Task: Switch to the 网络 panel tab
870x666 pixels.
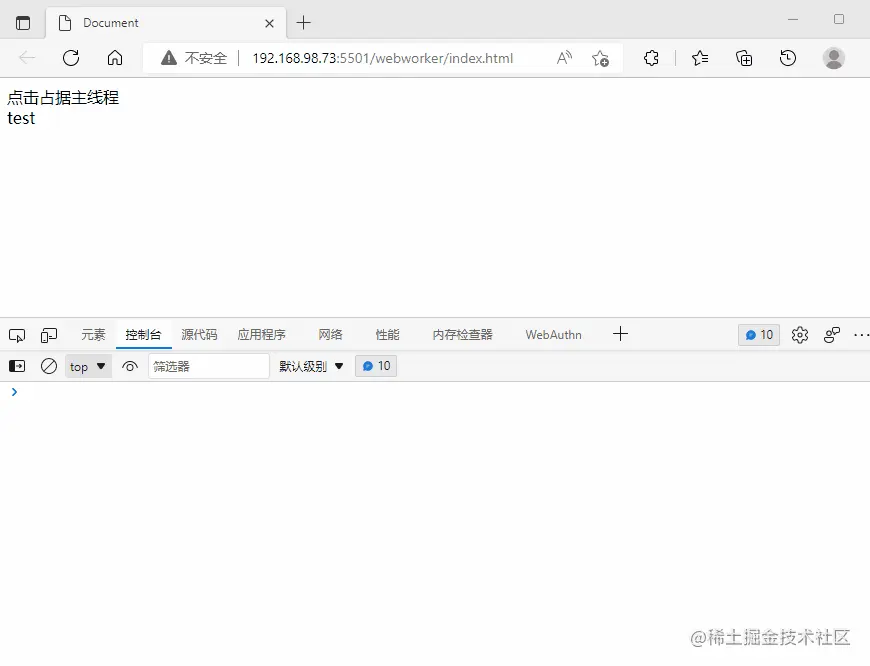Action: coord(330,334)
